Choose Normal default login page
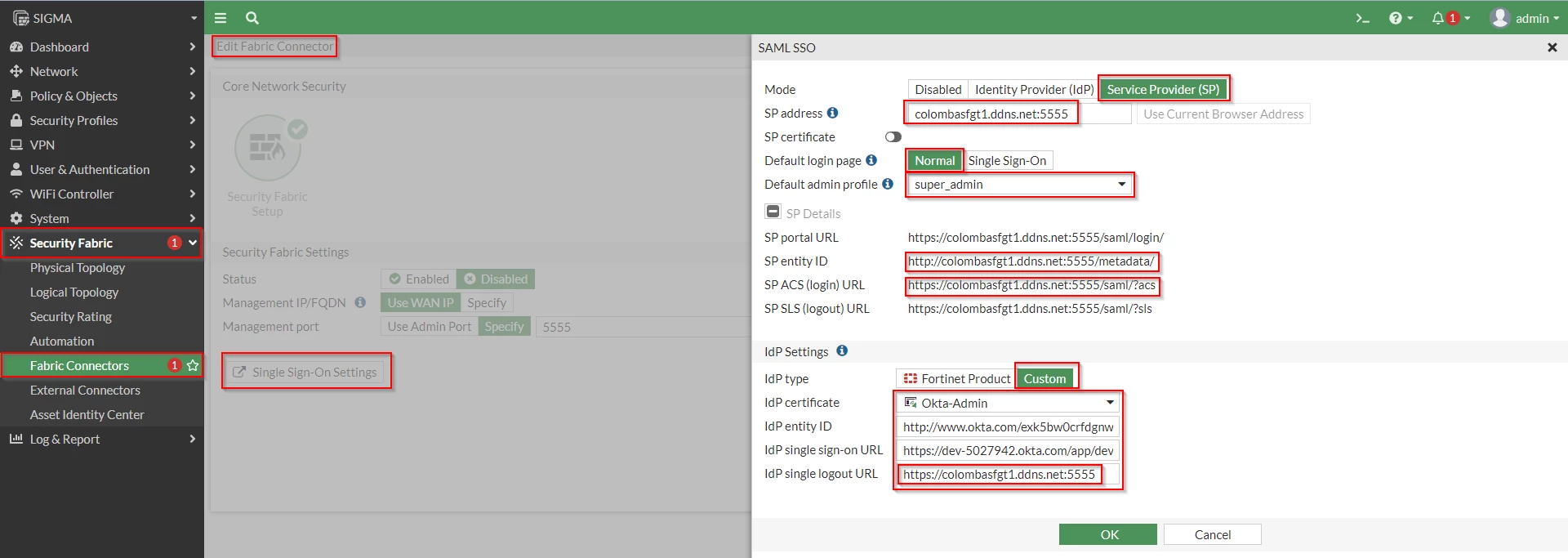This screenshot has height=558, width=1568. pos(934,161)
